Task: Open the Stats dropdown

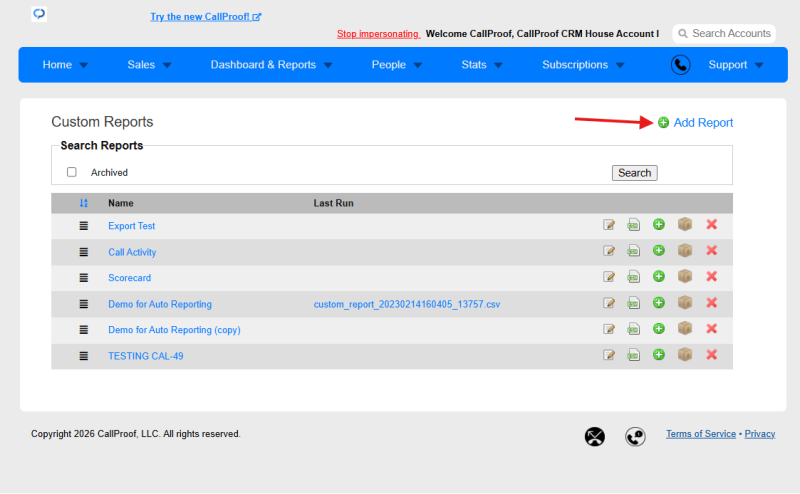Action: point(482,65)
